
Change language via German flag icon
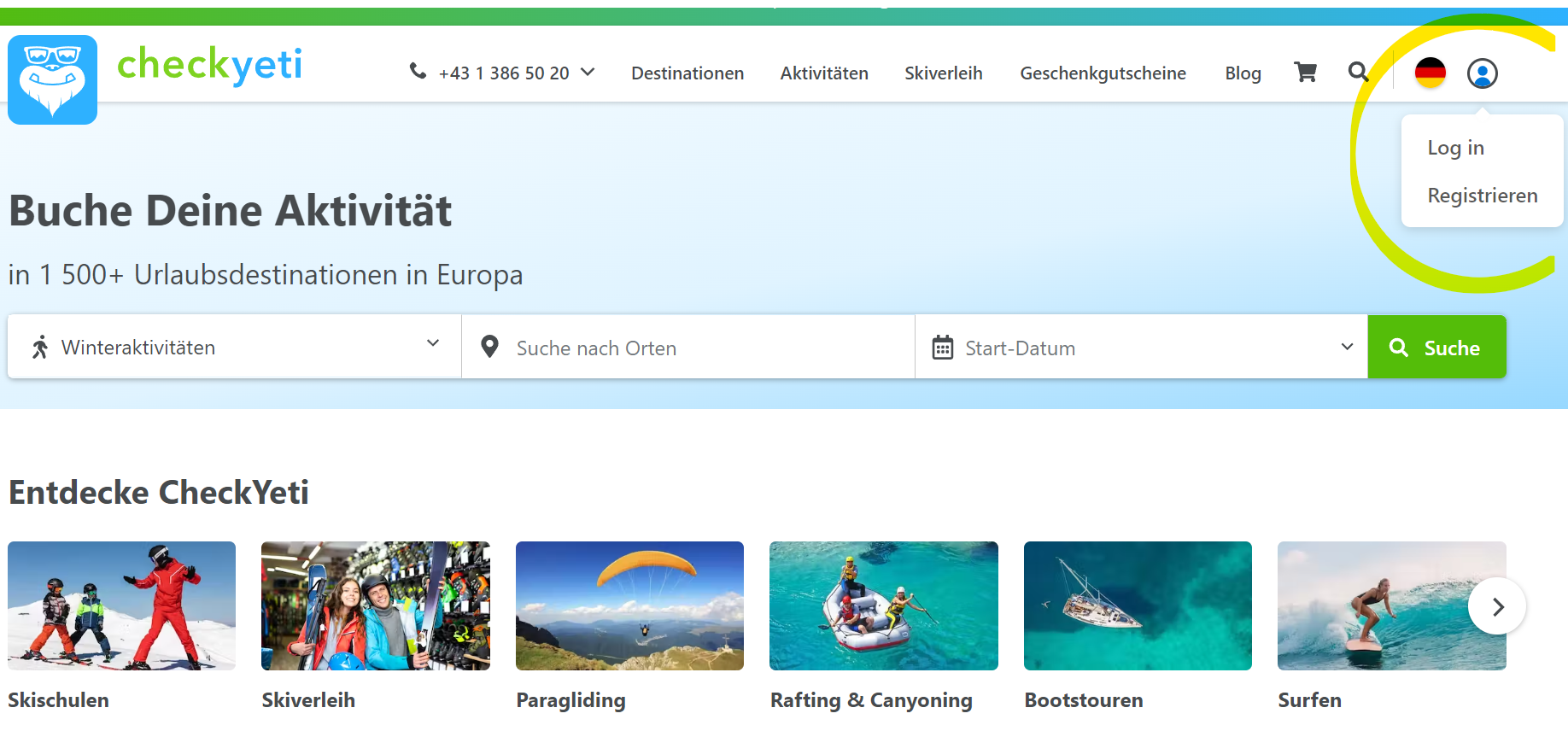(x=1431, y=73)
